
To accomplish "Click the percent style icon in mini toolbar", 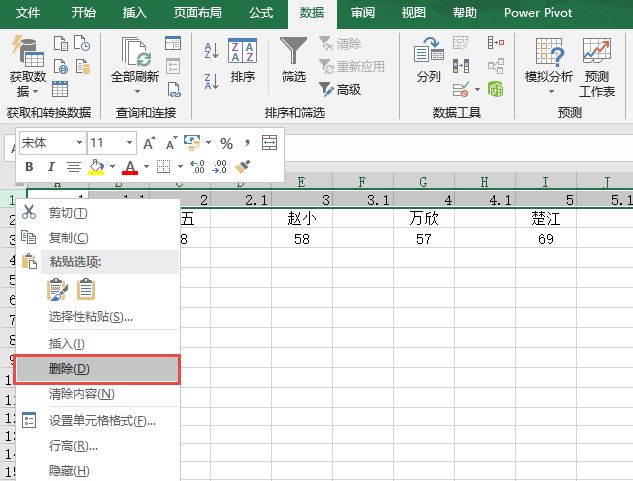I will (x=226, y=143).
